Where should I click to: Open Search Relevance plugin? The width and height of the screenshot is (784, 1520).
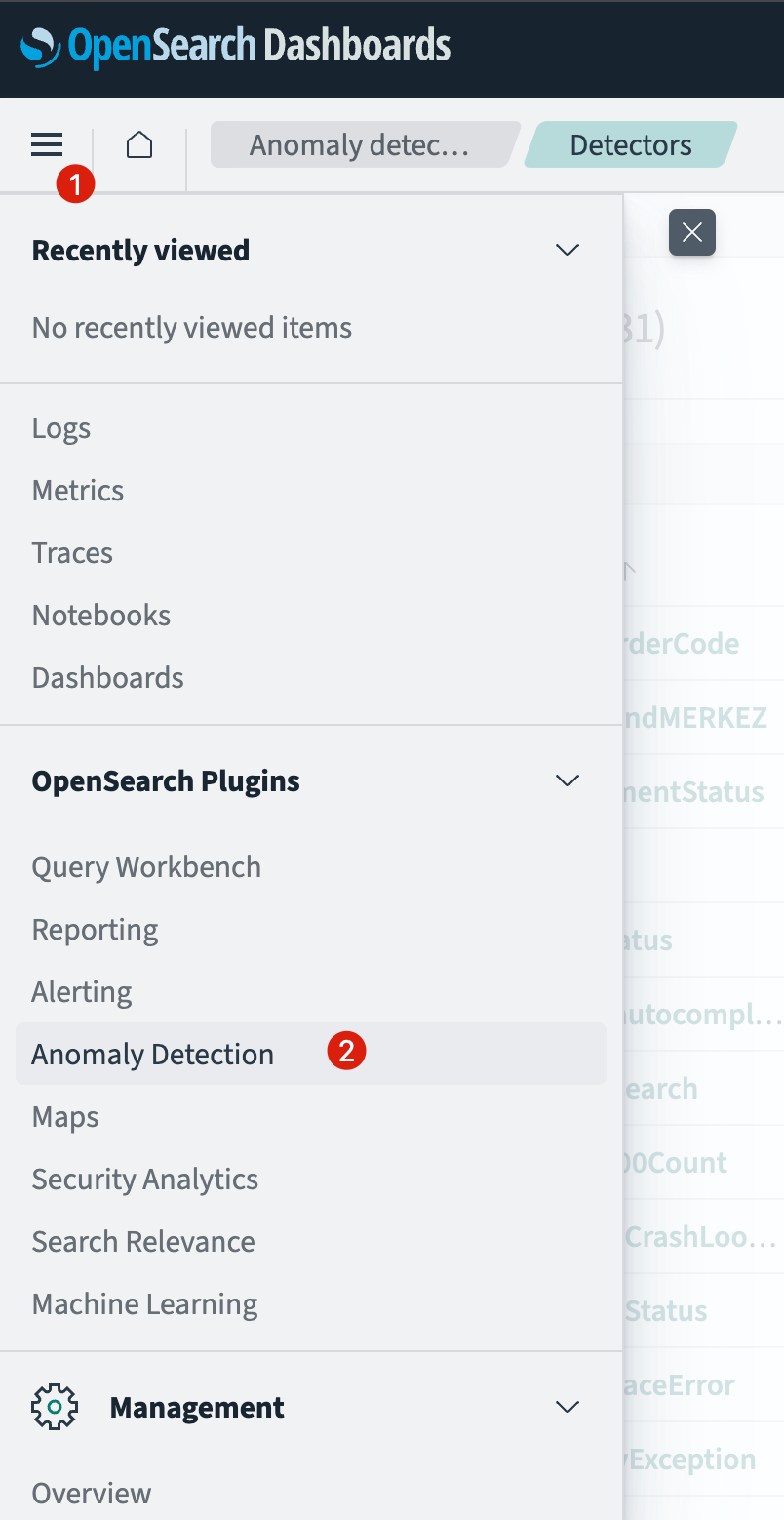(x=143, y=1241)
